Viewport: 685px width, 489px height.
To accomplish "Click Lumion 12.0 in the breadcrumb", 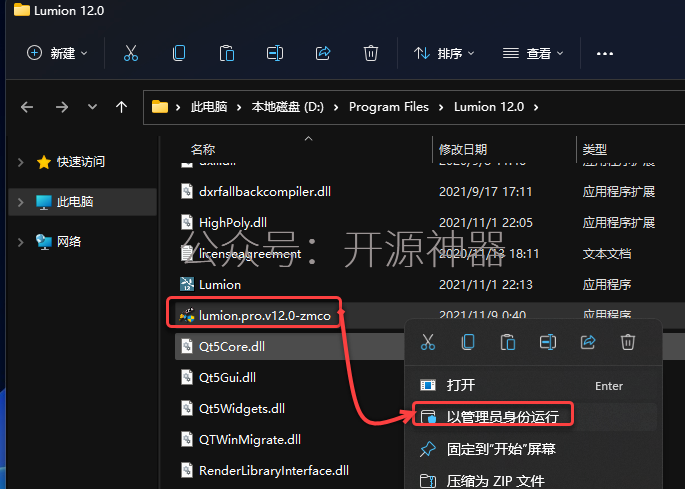I will 489,107.
